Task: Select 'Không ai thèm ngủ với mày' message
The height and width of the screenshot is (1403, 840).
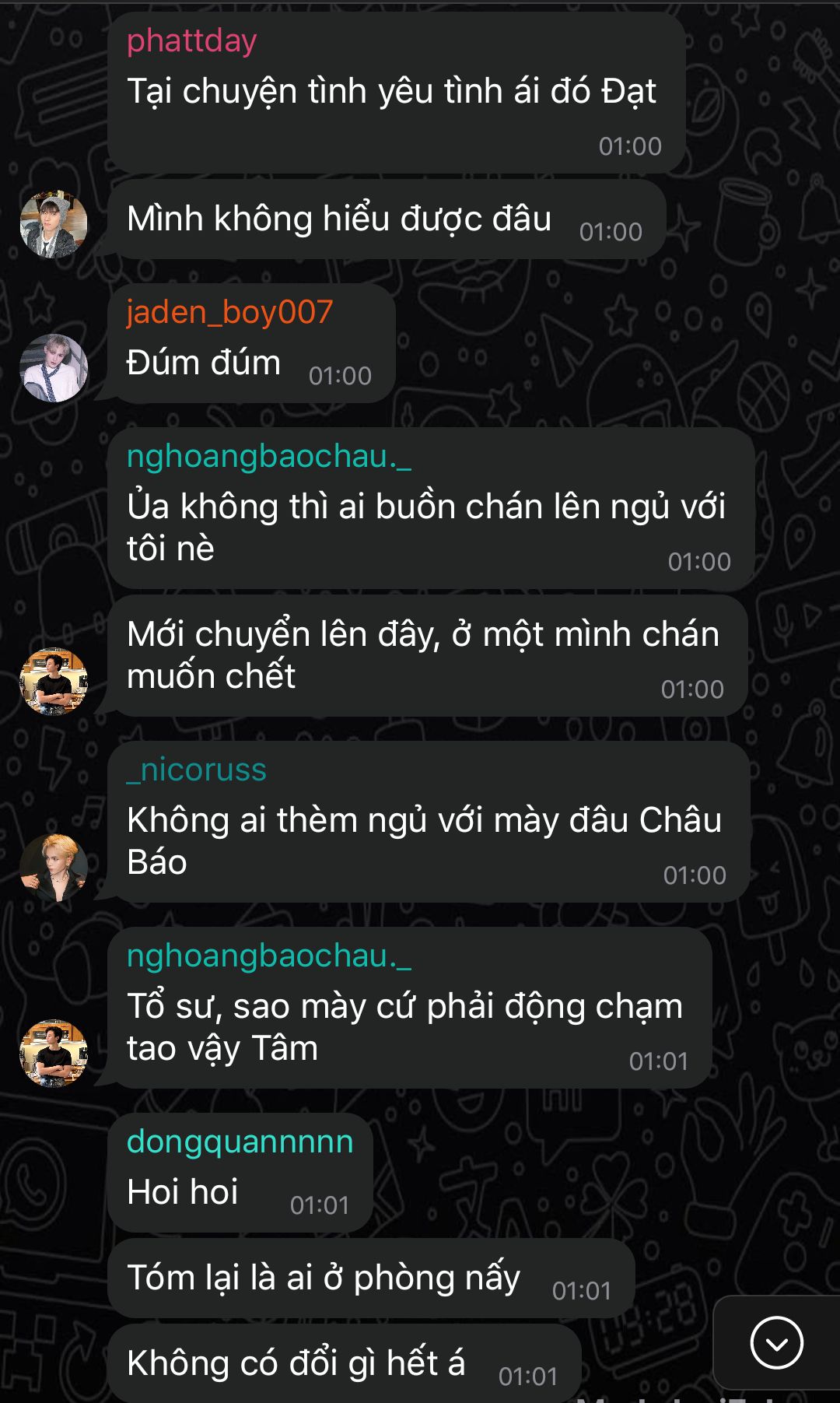Action: [429, 822]
